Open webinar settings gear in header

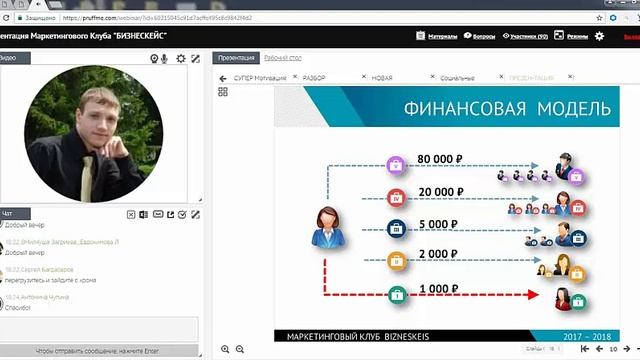(599, 36)
